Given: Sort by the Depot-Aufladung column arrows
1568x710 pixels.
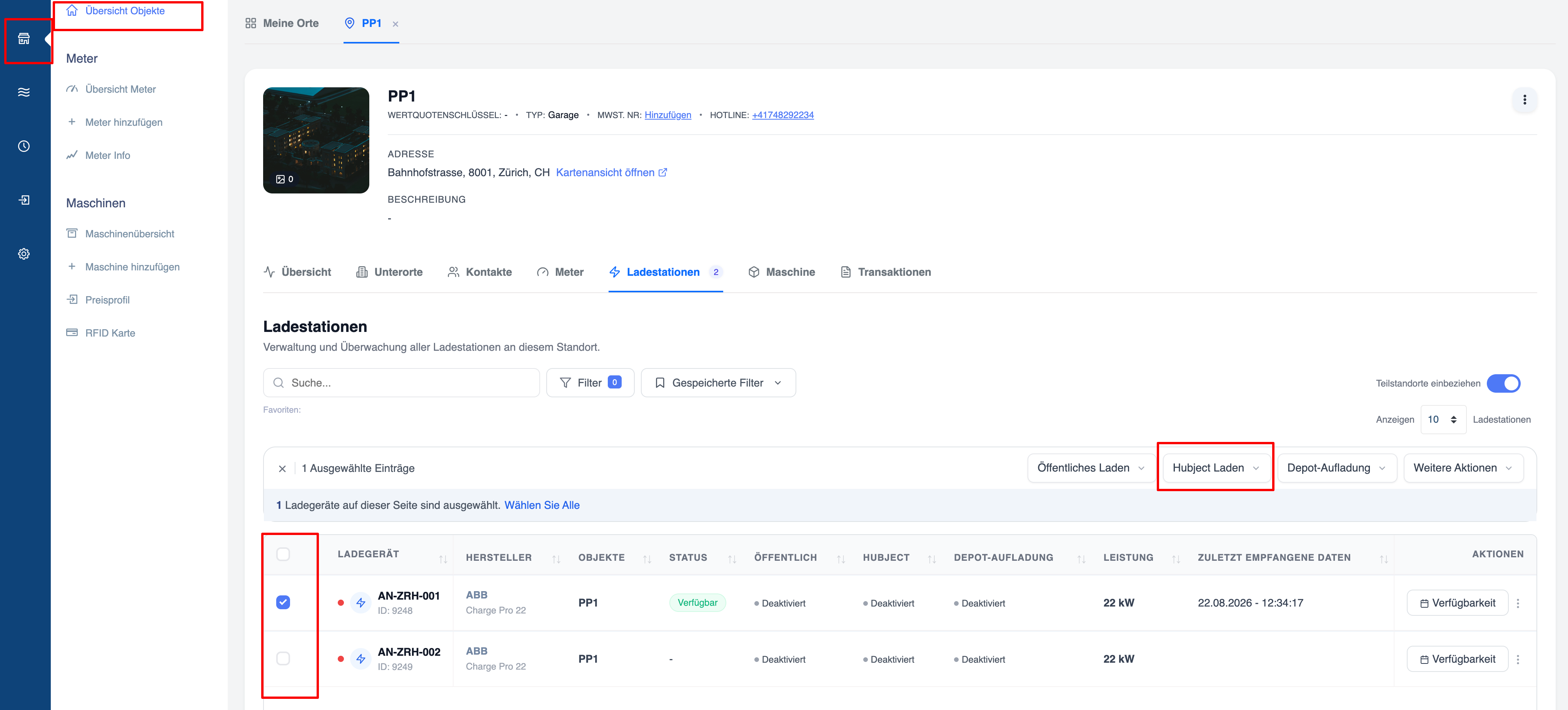Looking at the screenshot, I should point(1082,559).
